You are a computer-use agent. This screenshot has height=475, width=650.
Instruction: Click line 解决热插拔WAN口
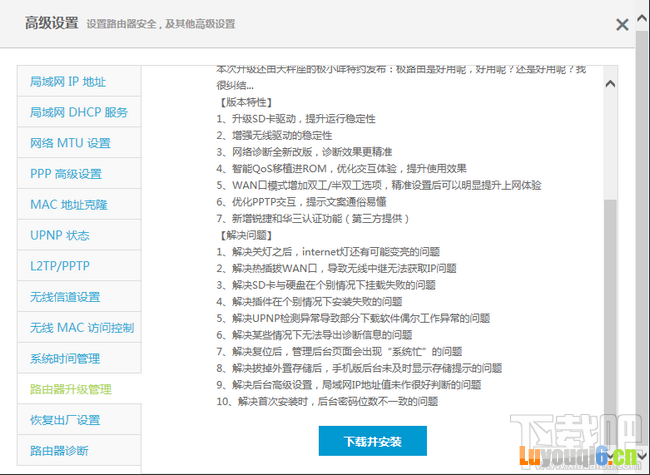click(336, 268)
